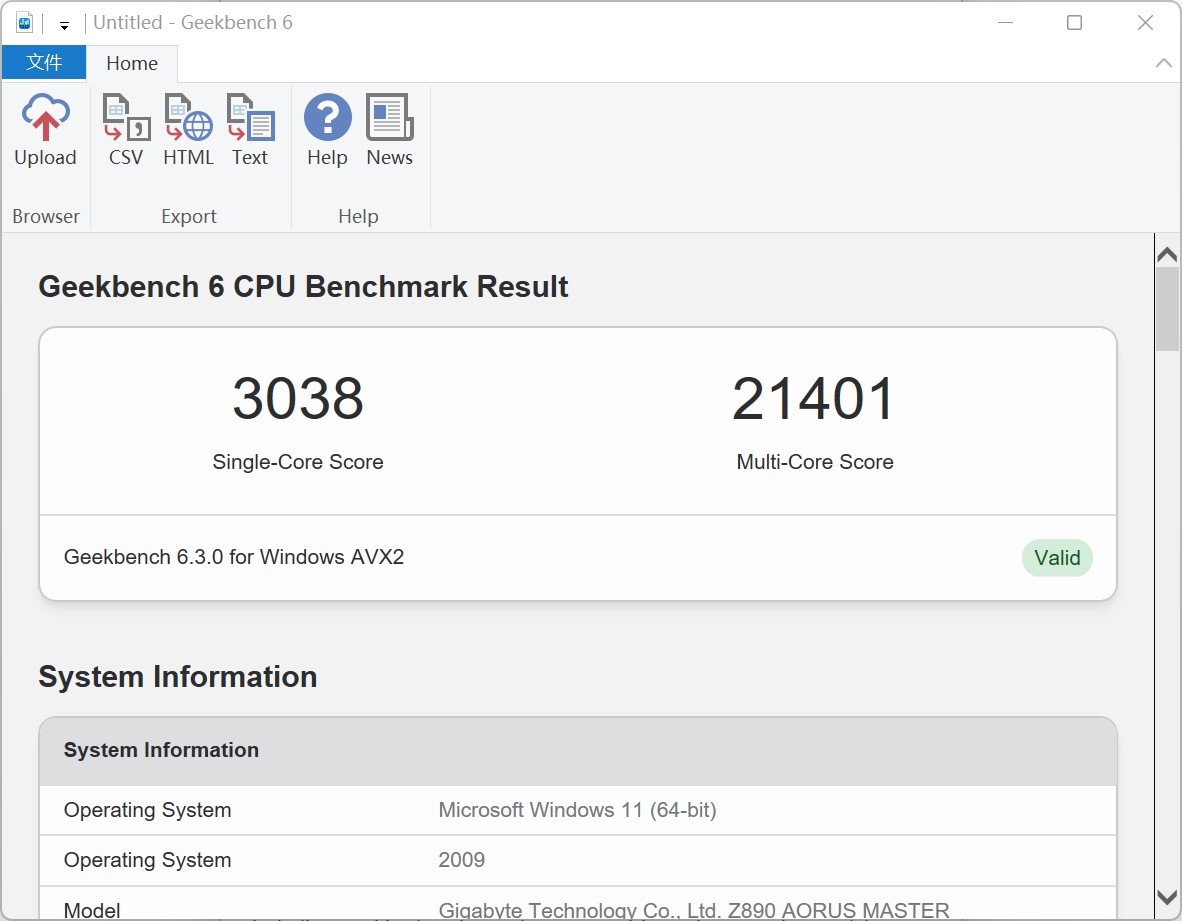Image resolution: width=1182 pixels, height=921 pixels.
Task: Collapse the ribbon using the chevron
Action: (x=1163, y=63)
